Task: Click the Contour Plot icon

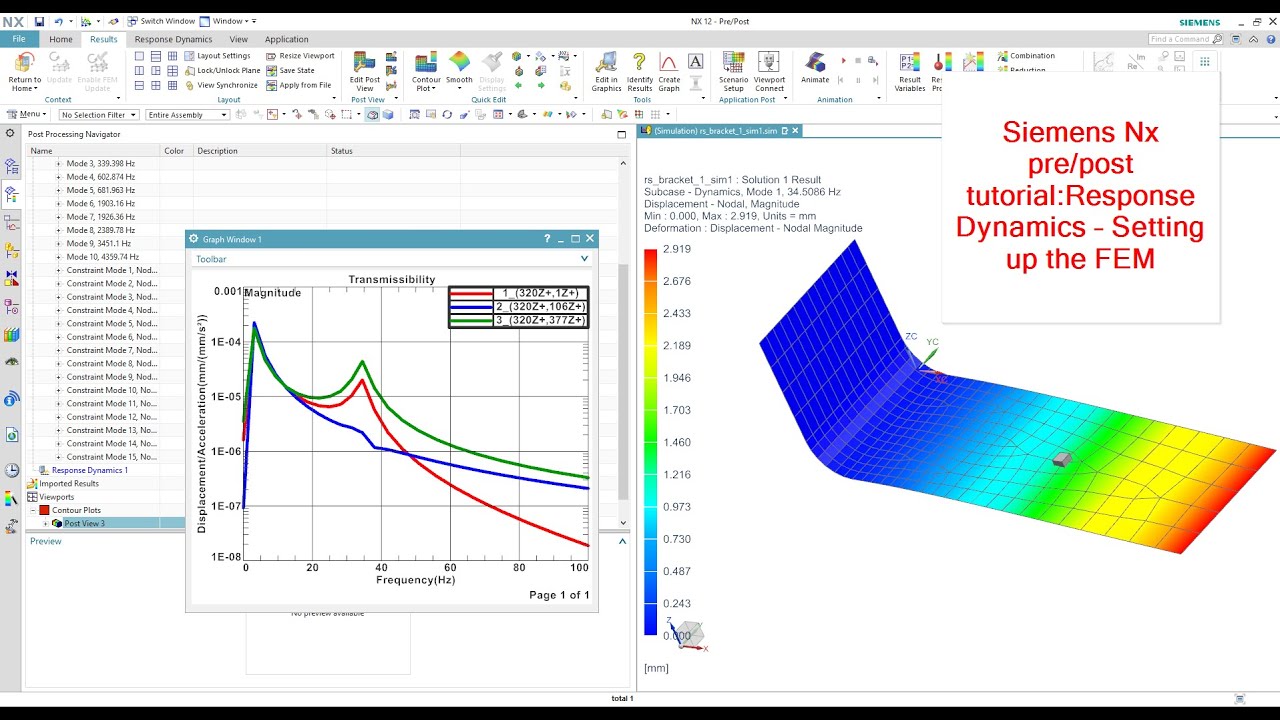Action: (x=426, y=63)
